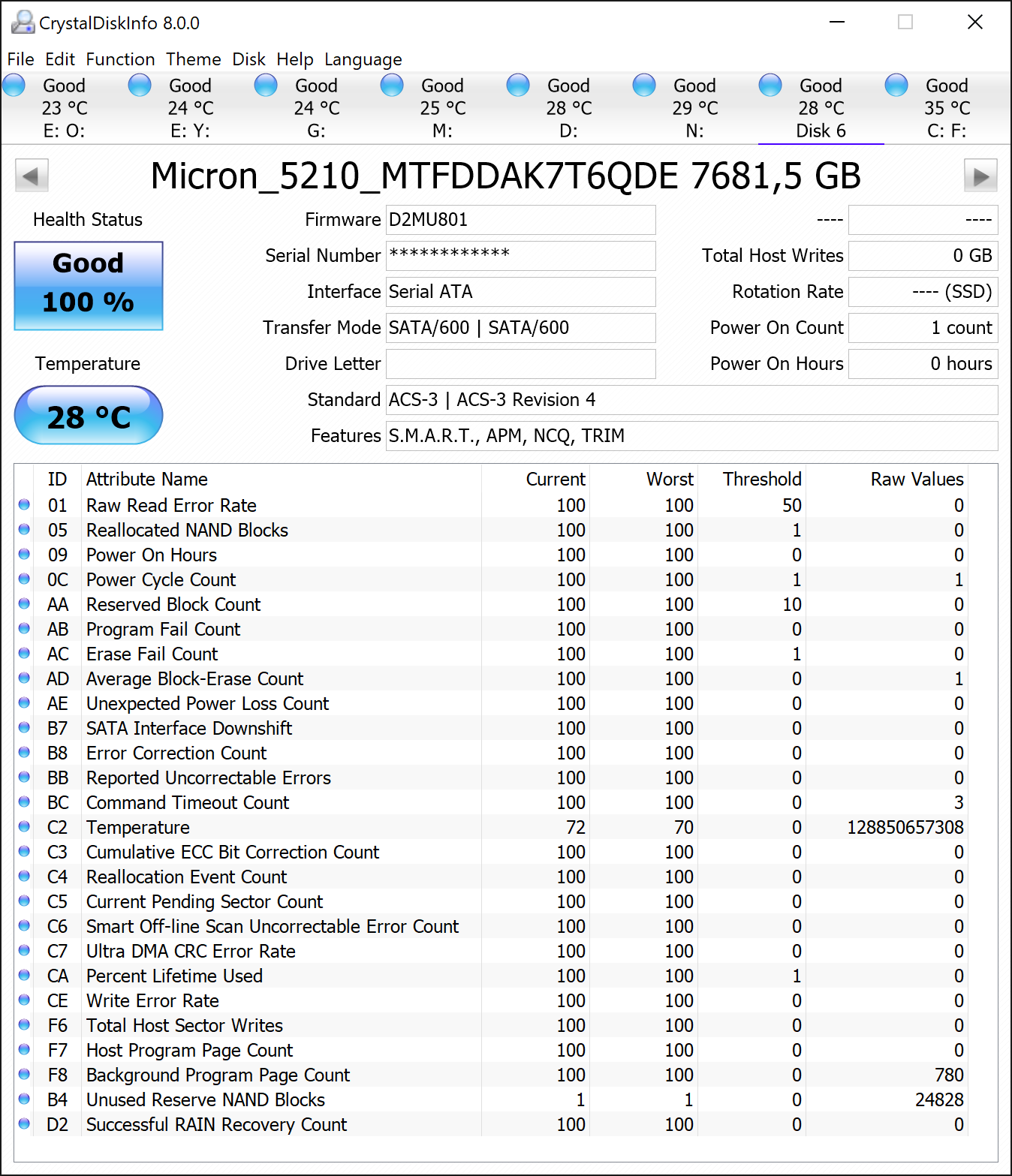
Task: Select Write Error Rate row text
Action: 152,1001
